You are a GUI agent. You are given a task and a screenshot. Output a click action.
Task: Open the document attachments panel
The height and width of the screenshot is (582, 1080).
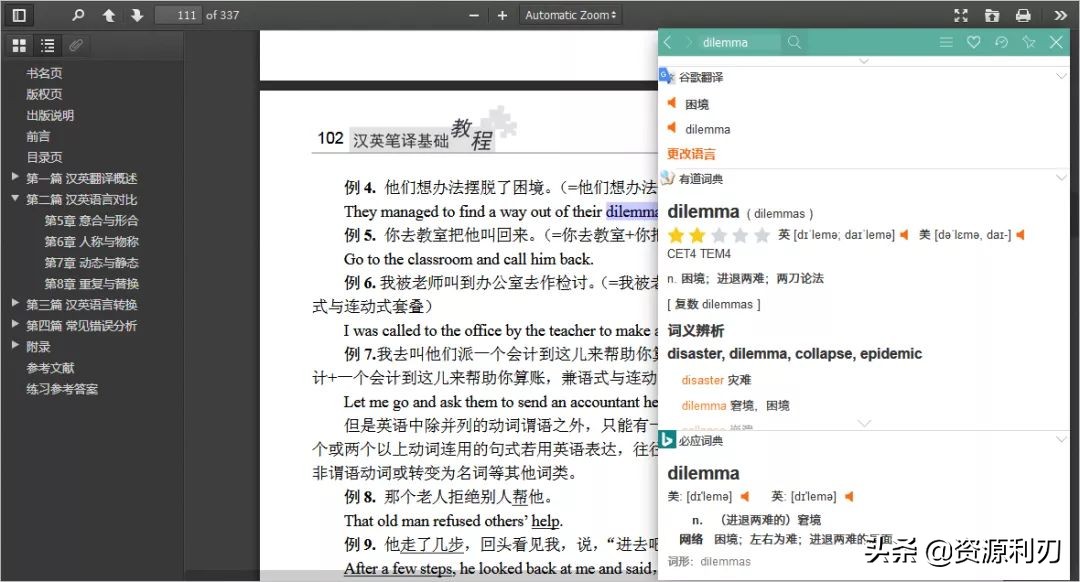pos(77,44)
